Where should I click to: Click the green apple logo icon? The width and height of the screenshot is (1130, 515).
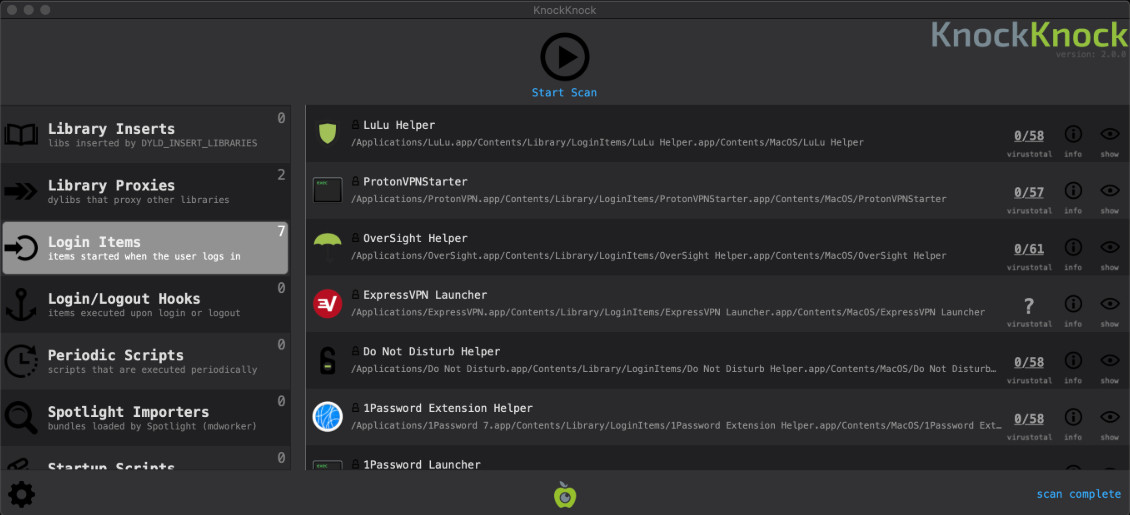coord(565,495)
